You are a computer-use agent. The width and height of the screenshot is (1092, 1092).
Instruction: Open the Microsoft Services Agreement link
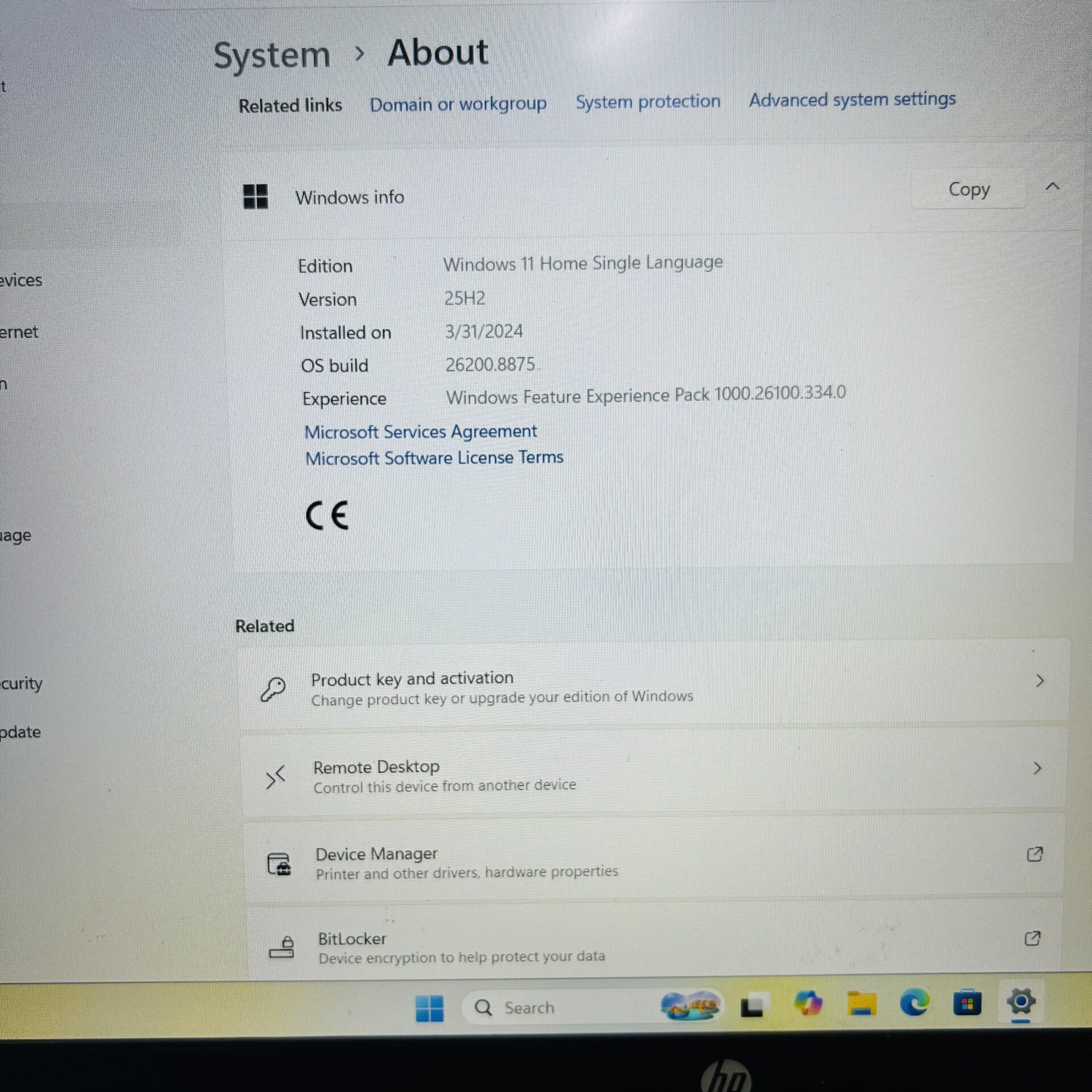(x=421, y=432)
